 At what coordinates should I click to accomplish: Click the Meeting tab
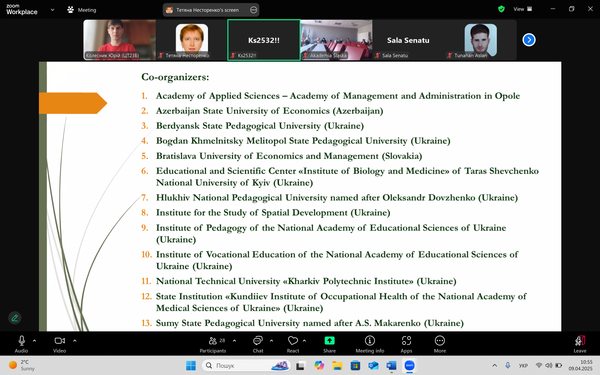(x=82, y=10)
